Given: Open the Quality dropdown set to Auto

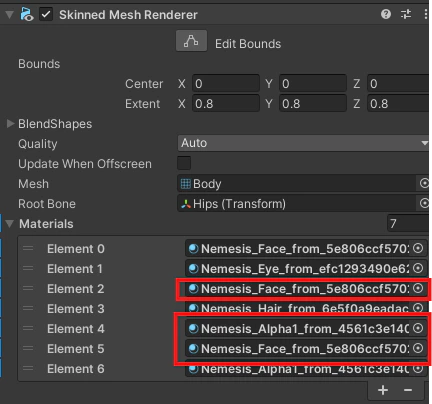Looking at the screenshot, I should [x=303, y=143].
